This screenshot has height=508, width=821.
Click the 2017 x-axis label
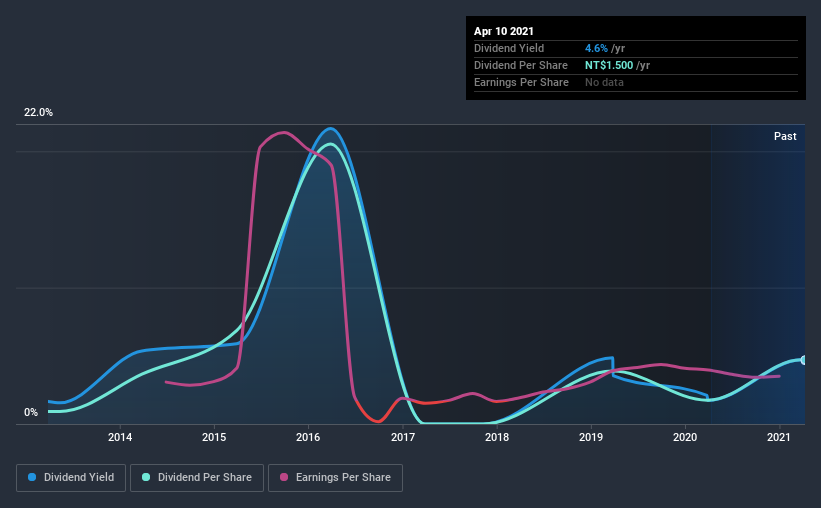point(403,437)
